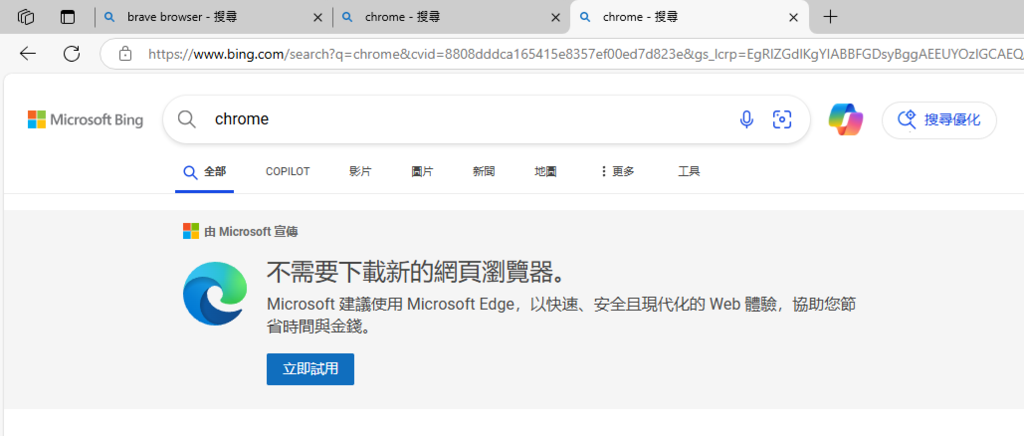
Task: Close the middle chrome search tab
Action: [556, 18]
